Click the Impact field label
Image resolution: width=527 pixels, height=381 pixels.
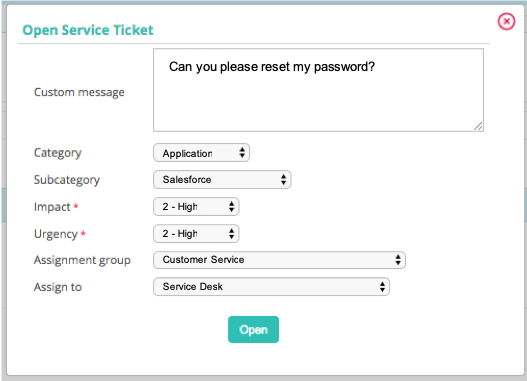click(x=52, y=207)
